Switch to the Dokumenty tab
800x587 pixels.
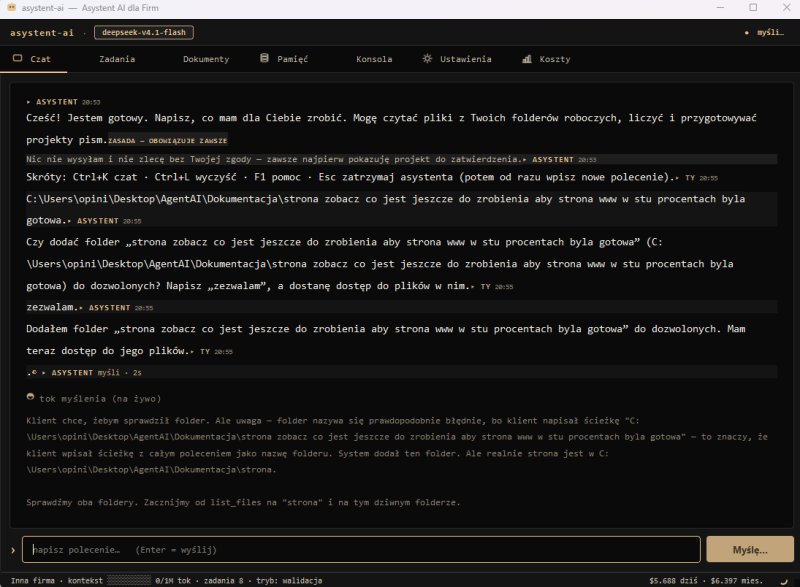(206, 59)
